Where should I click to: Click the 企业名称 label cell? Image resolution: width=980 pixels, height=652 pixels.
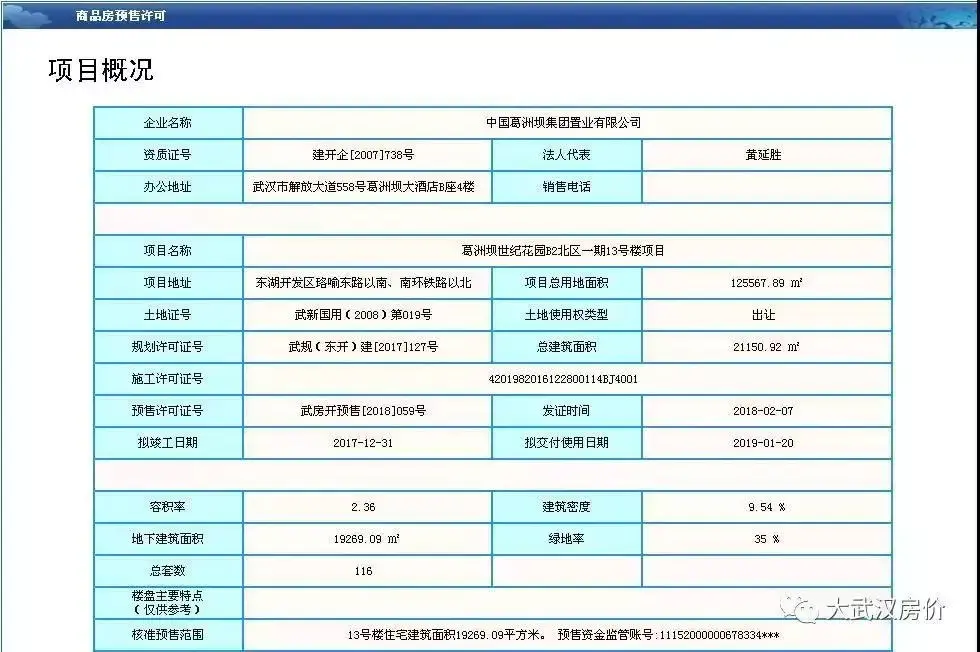[x=168, y=123]
